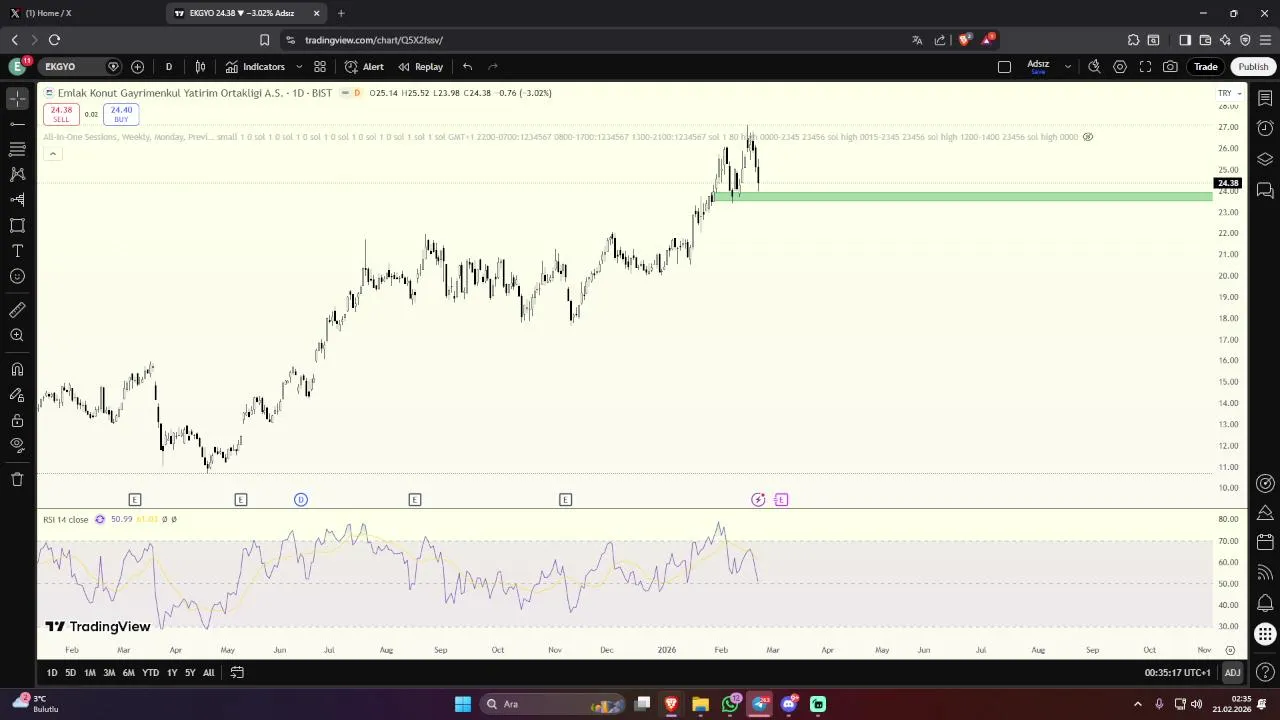This screenshot has width=1280, height=720.
Task: Open the quick search icon
Action: pos(1094,67)
